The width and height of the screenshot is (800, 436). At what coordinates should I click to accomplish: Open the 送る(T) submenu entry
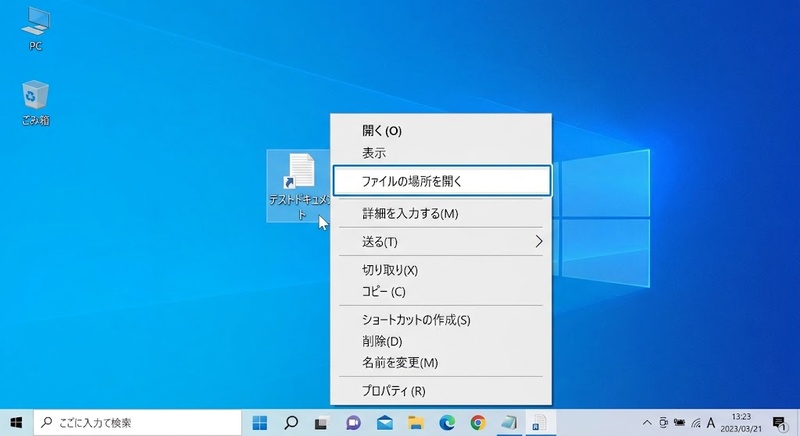(x=441, y=242)
